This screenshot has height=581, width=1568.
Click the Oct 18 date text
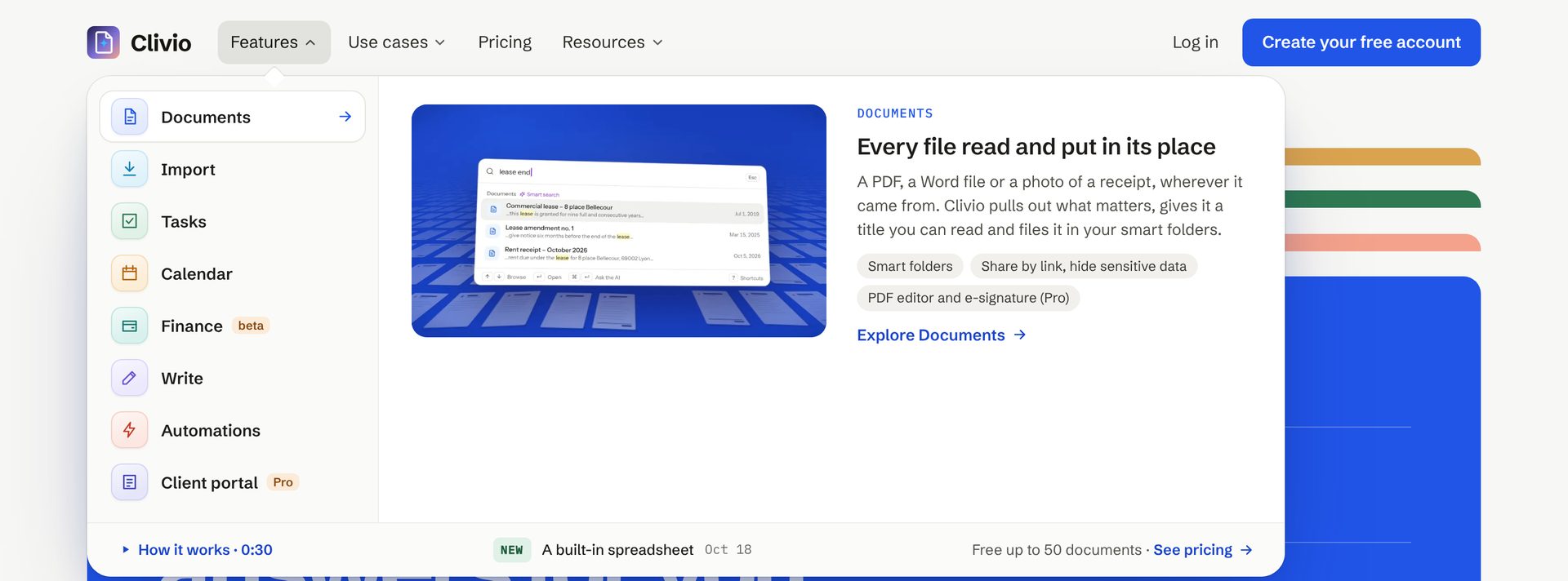(x=728, y=550)
